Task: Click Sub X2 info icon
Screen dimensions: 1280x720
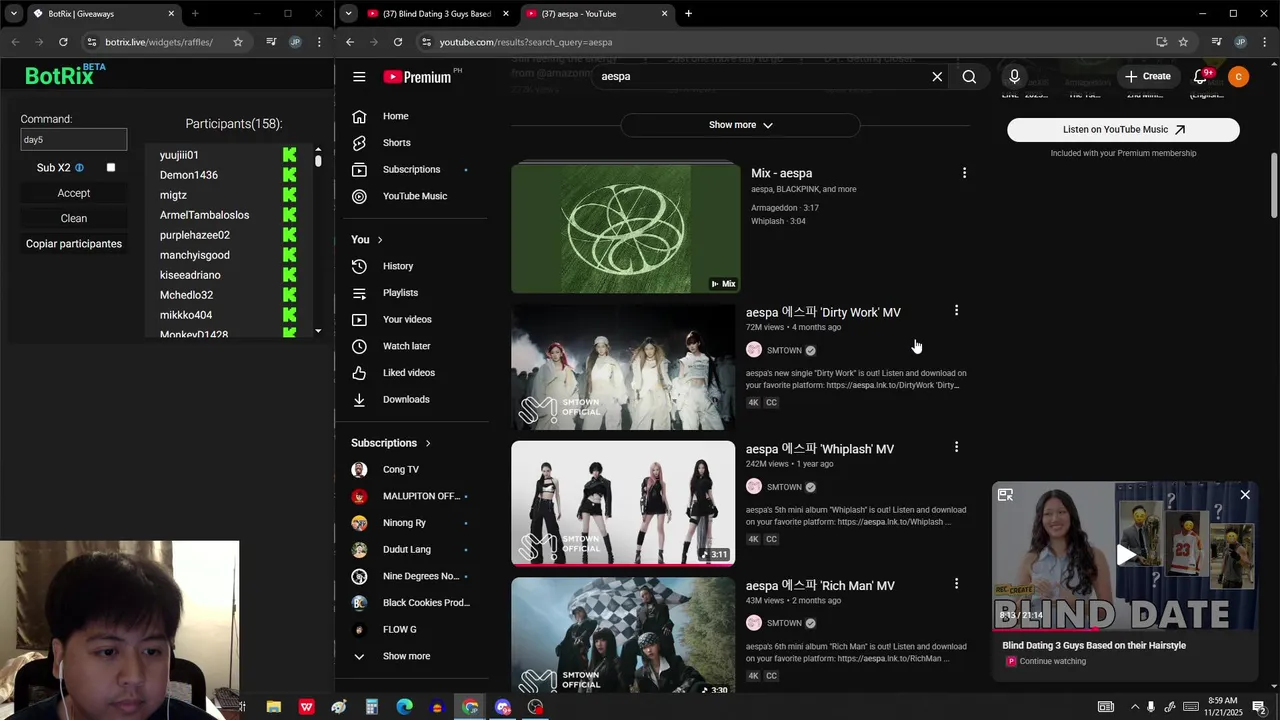Action: [79, 168]
